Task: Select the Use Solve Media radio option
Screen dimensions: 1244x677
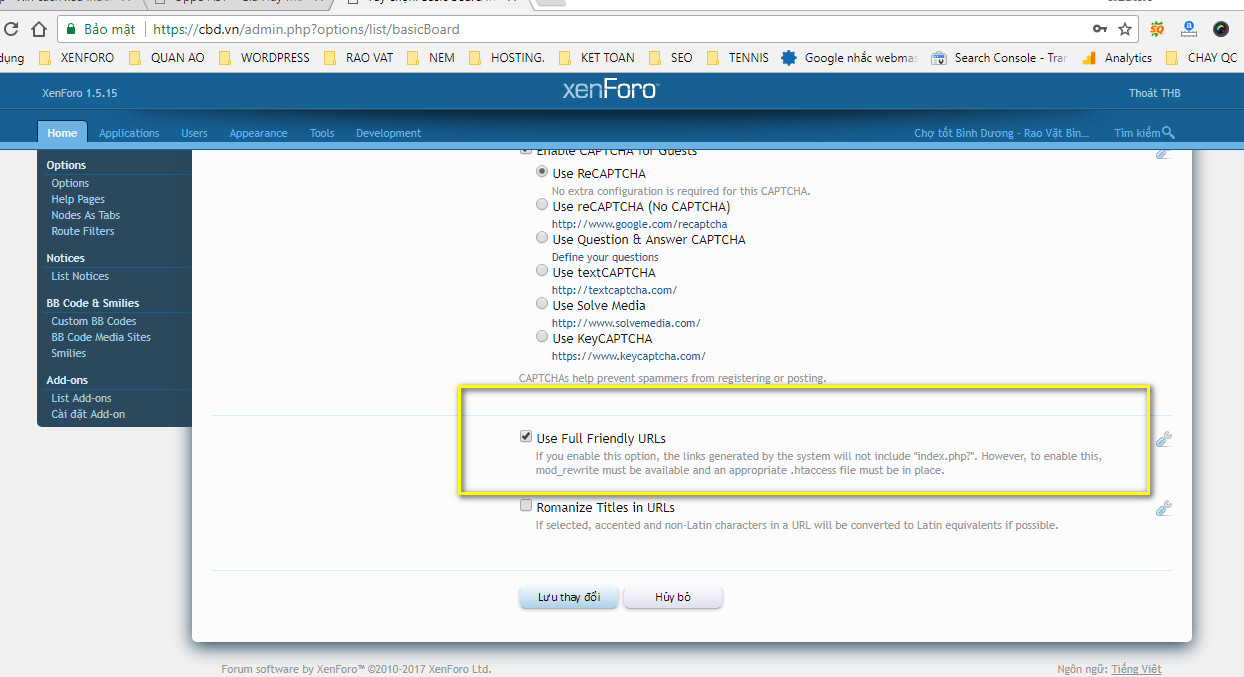Action: click(542, 305)
